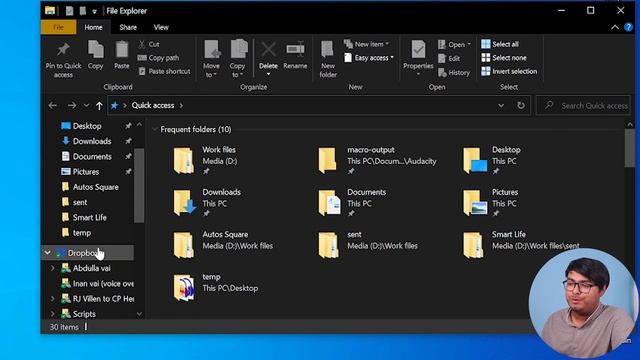This screenshot has width=640, height=360.
Task: Click Select none
Action: tap(504, 58)
